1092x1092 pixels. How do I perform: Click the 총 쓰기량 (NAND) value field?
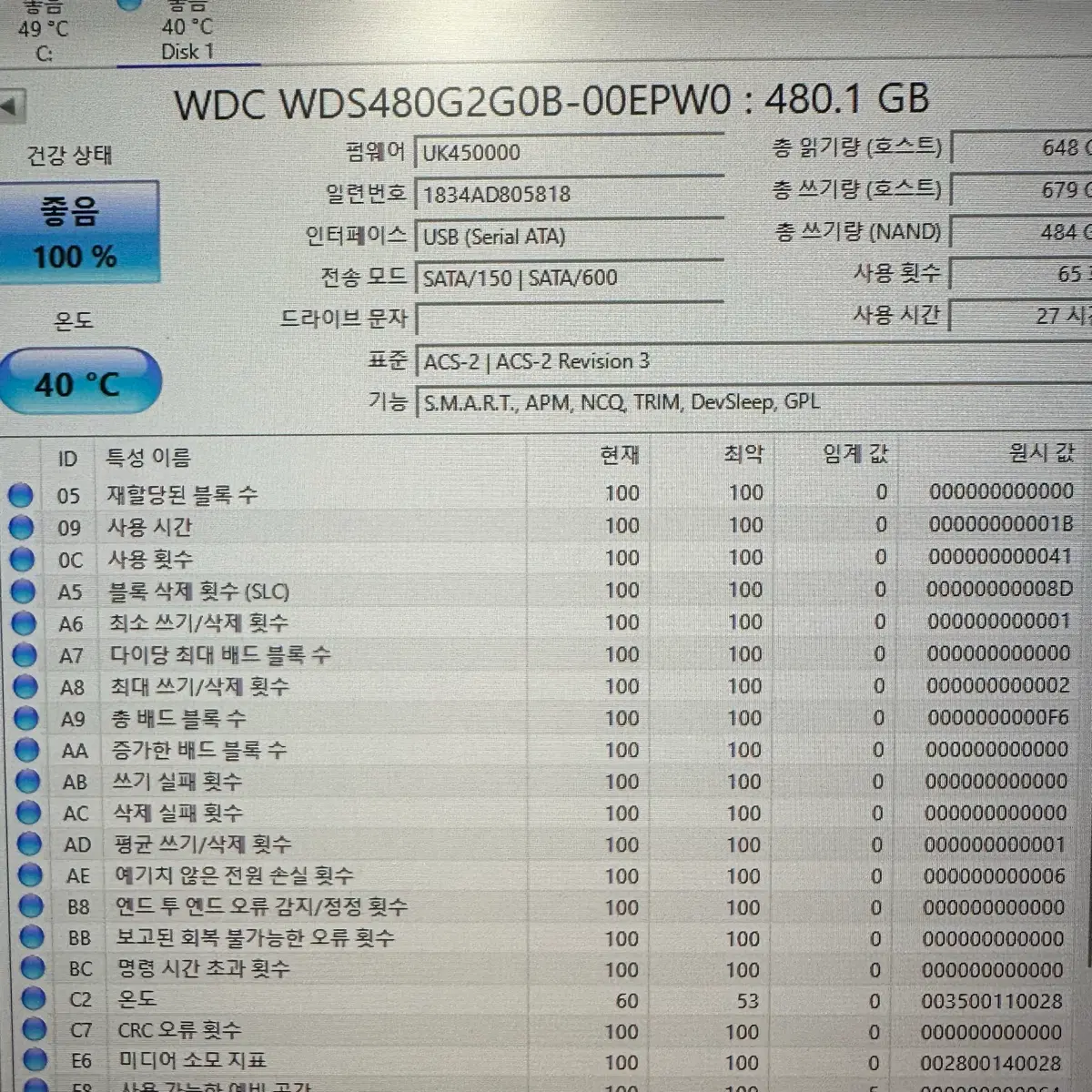[1021, 232]
